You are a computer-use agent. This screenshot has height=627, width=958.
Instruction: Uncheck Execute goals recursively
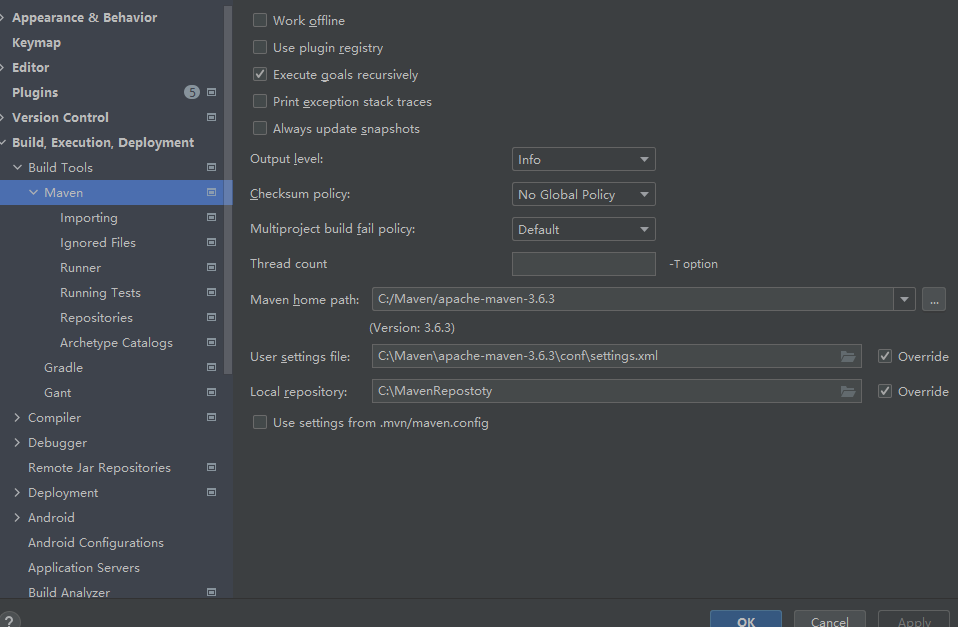coord(260,74)
